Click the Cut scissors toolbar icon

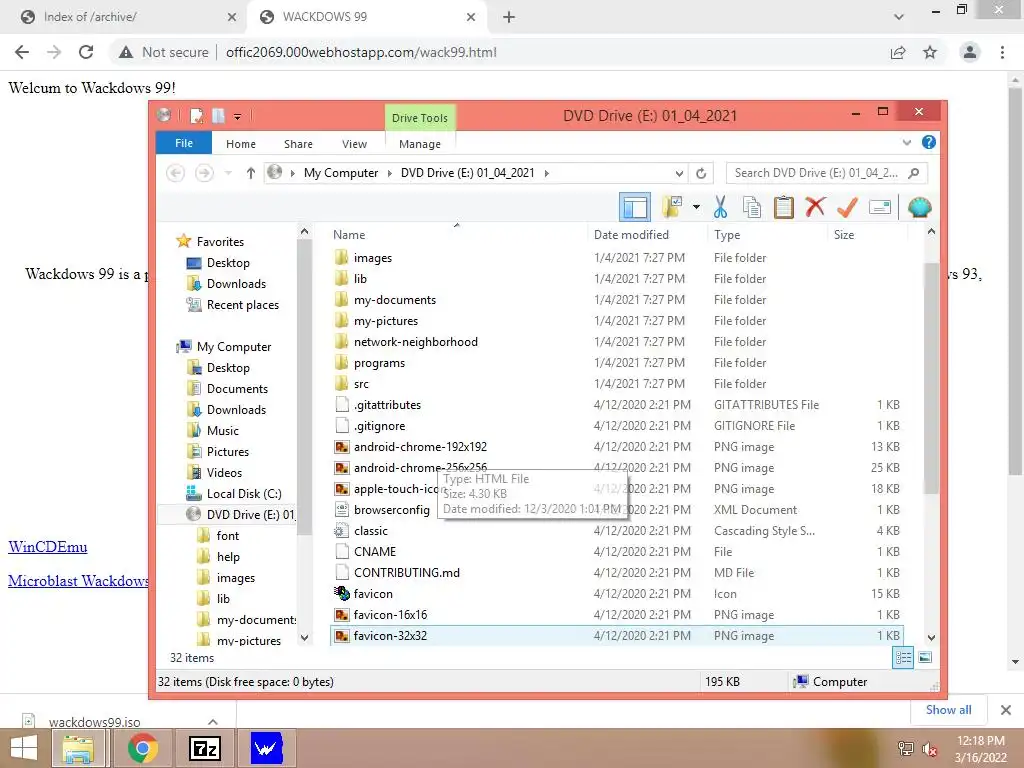(x=720, y=207)
